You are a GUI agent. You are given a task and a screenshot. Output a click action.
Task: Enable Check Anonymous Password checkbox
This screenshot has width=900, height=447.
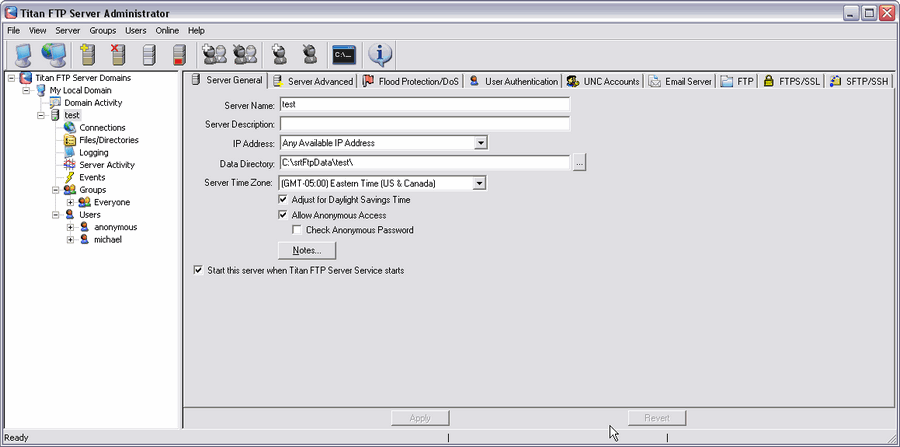tap(298, 230)
